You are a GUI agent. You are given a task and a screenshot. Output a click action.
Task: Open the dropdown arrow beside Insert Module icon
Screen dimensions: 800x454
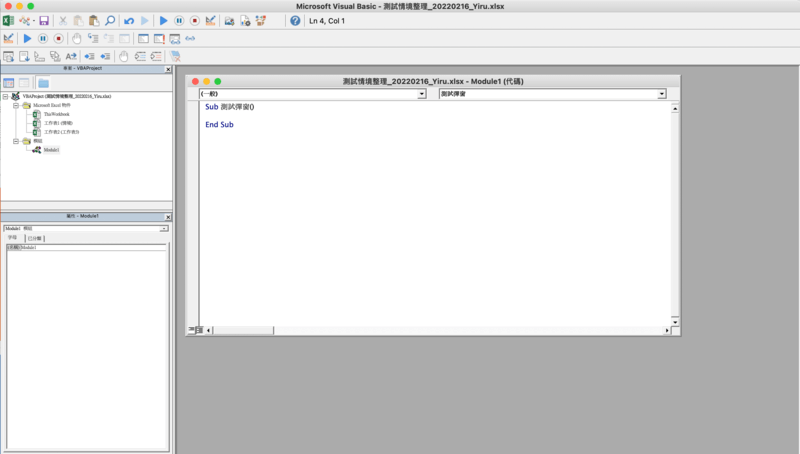34,21
